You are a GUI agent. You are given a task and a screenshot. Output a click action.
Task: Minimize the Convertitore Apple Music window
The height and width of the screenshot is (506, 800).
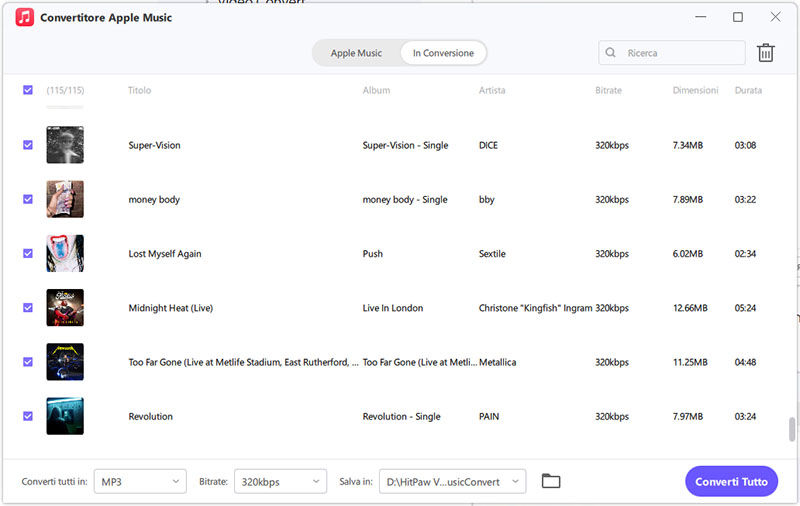coord(701,17)
